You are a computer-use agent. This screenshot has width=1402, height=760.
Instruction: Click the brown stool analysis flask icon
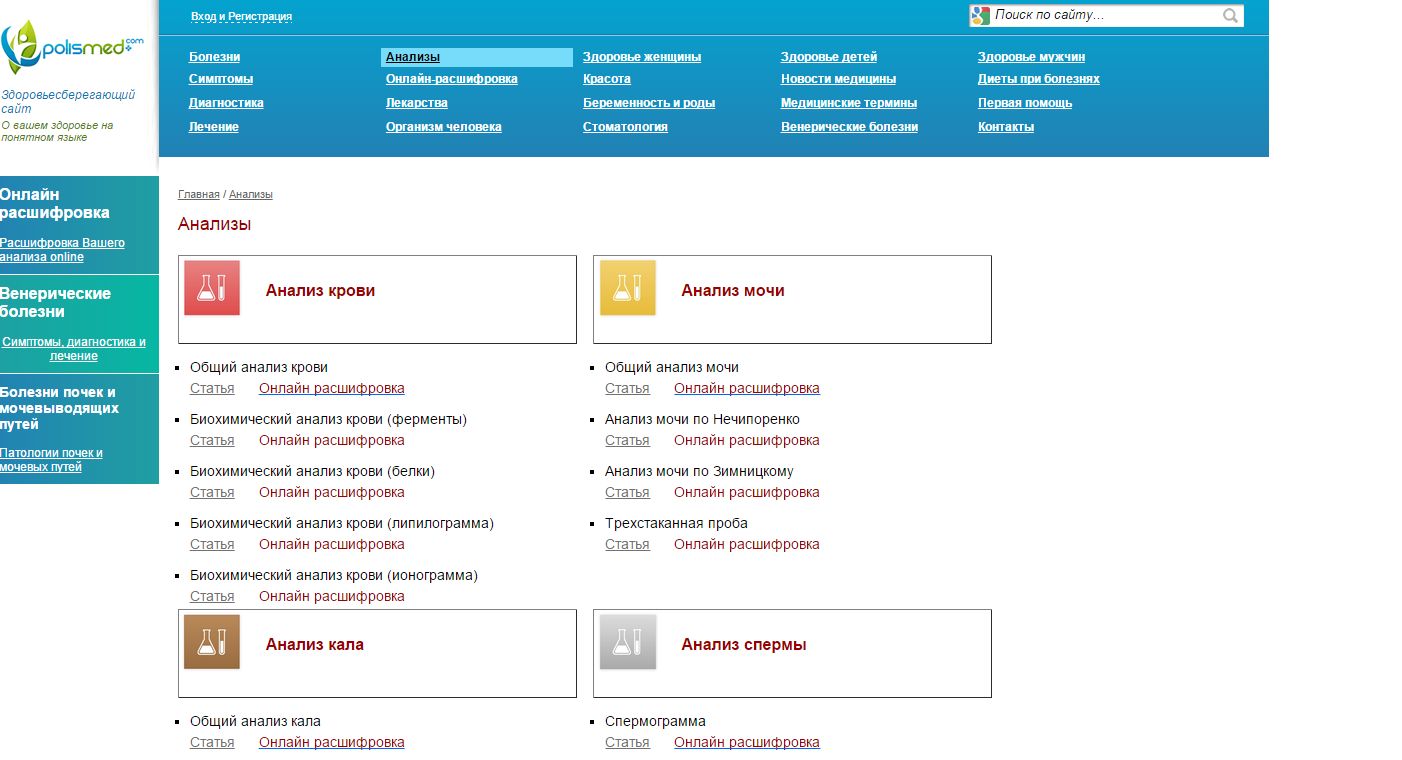[212, 642]
